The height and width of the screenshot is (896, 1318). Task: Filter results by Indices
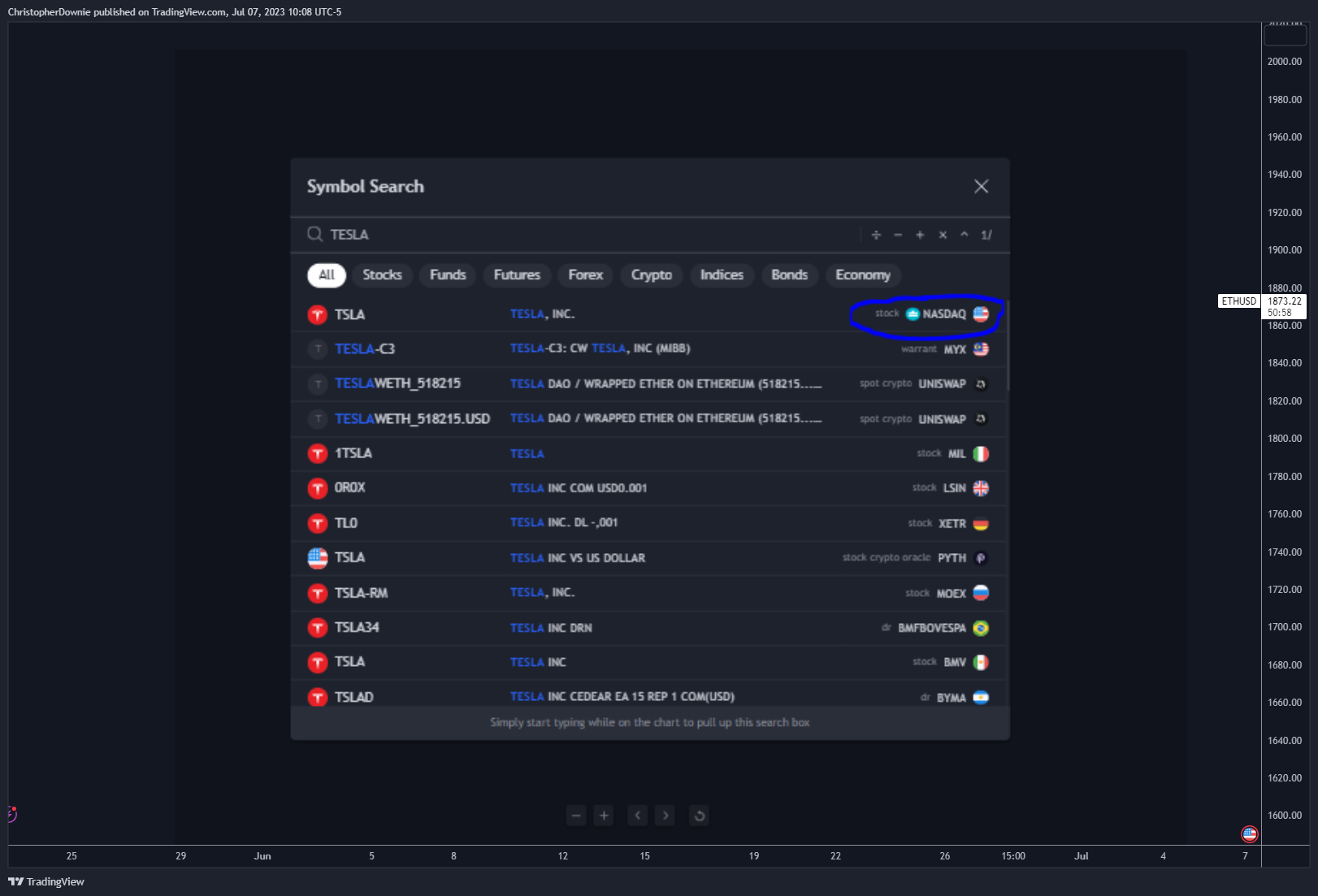pyautogui.click(x=722, y=275)
